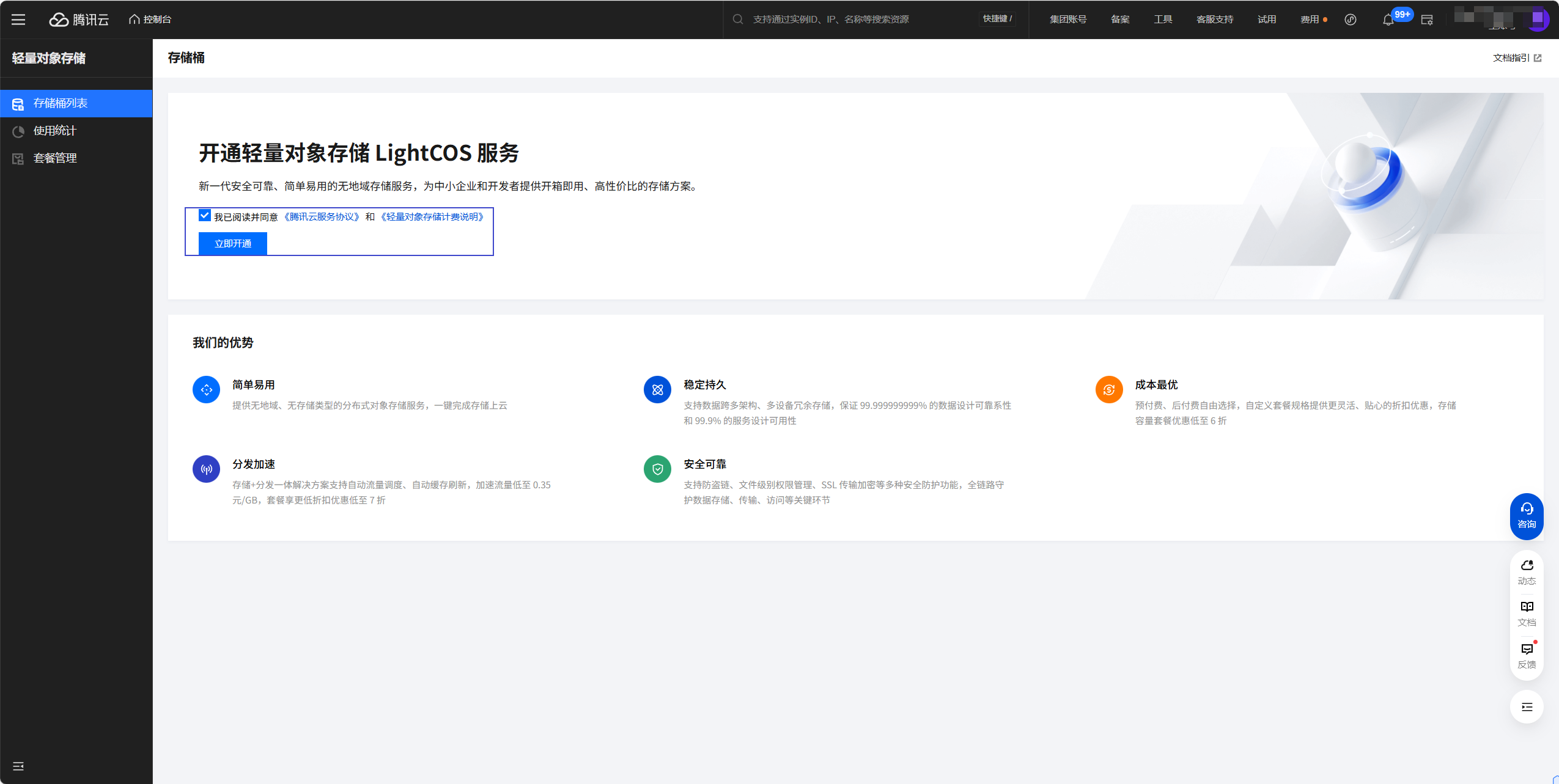
Task: Open 反馈 feedback in floating toolbar
Action: pos(1527,656)
